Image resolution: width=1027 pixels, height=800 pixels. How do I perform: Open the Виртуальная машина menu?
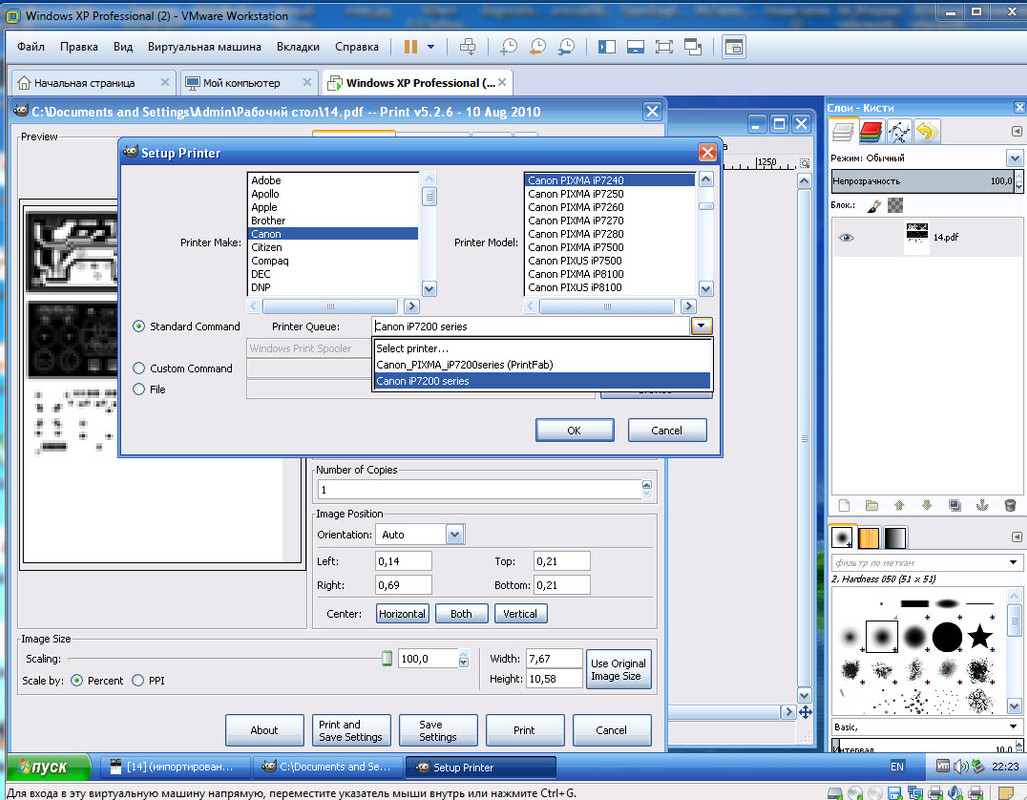click(204, 47)
